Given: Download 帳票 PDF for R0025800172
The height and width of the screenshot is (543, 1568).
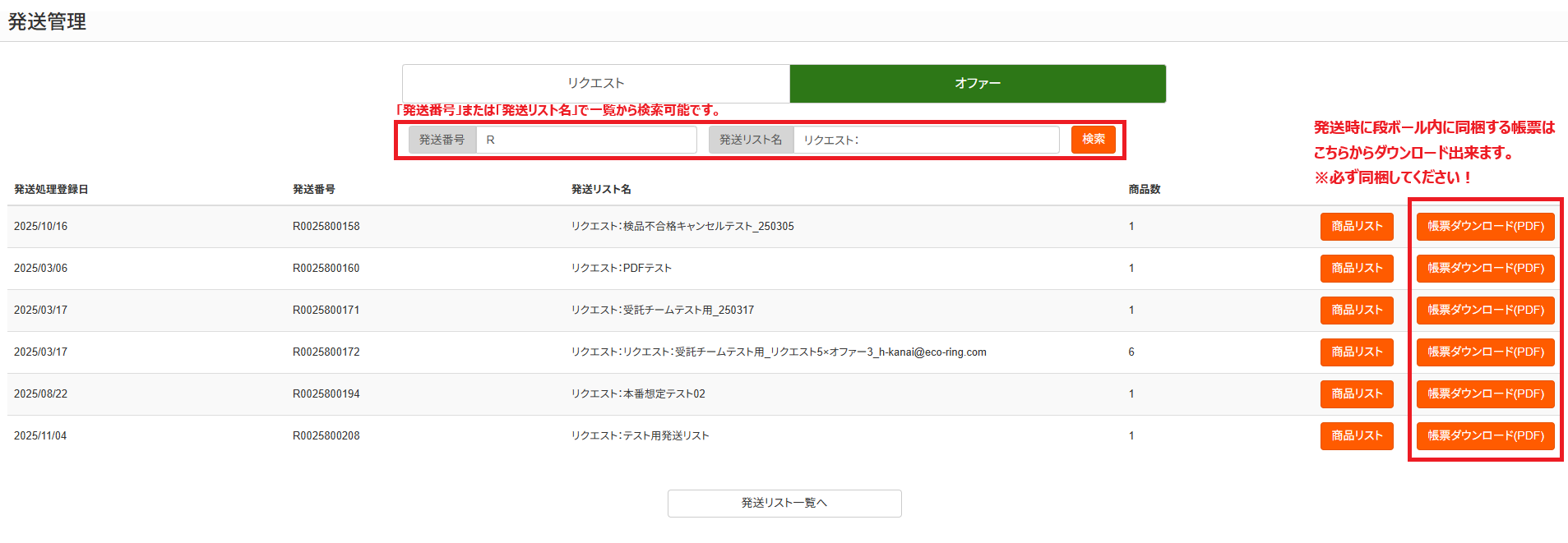Looking at the screenshot, I should pos(1484,352).
